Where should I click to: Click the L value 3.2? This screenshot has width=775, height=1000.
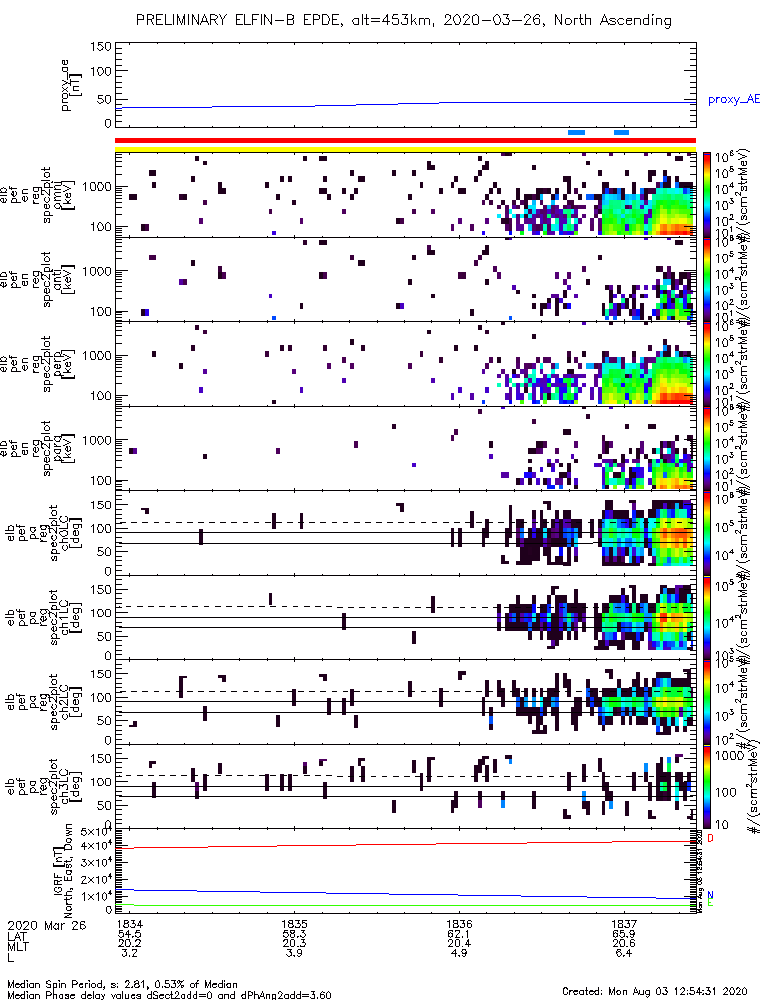(130, 953)
